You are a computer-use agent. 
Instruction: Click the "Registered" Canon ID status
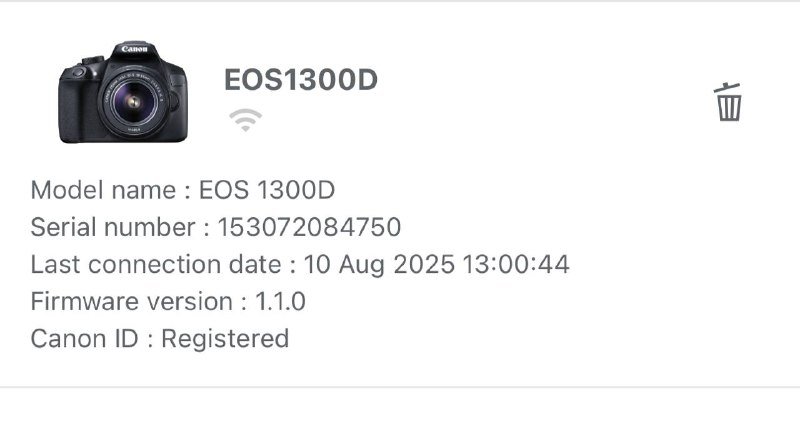point(225,339)
